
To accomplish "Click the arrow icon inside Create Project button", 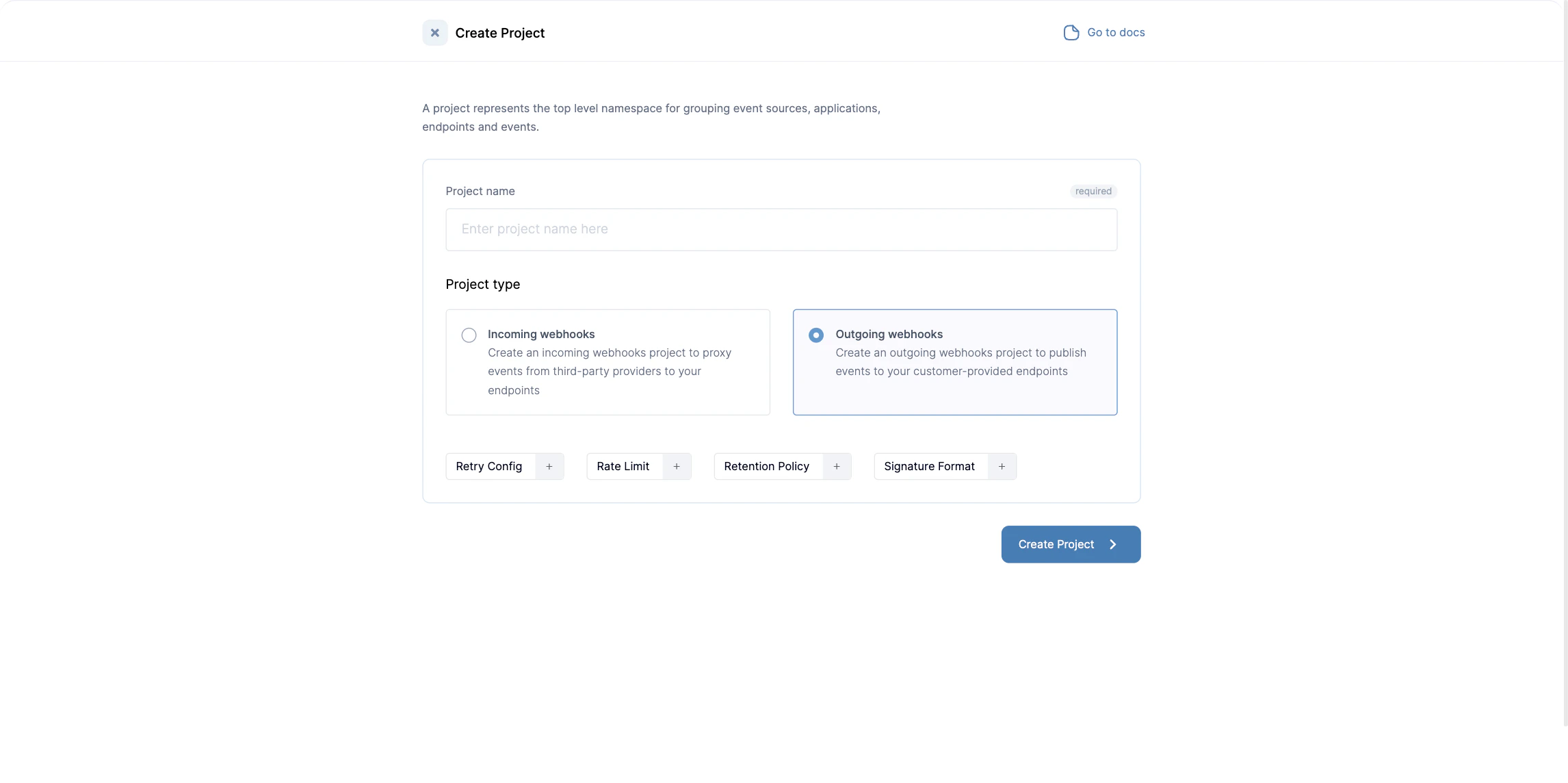I will [x=1113, y=544].
